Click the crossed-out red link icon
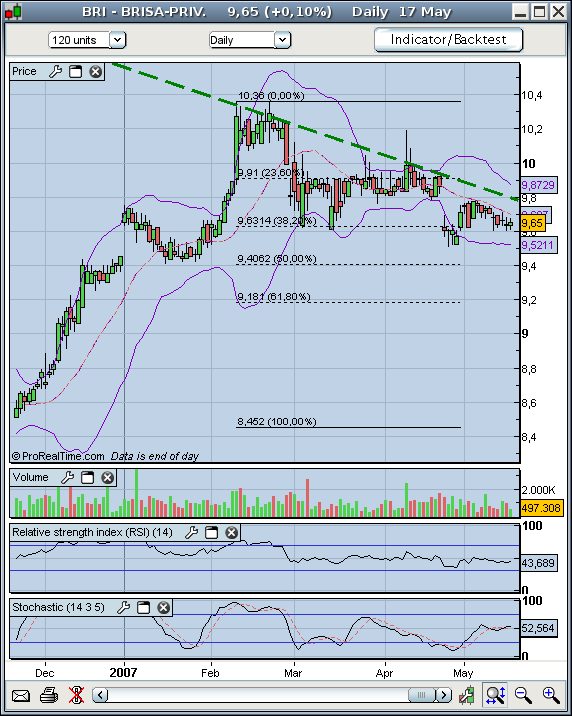572x716 pixels. (x=76, y=695)
